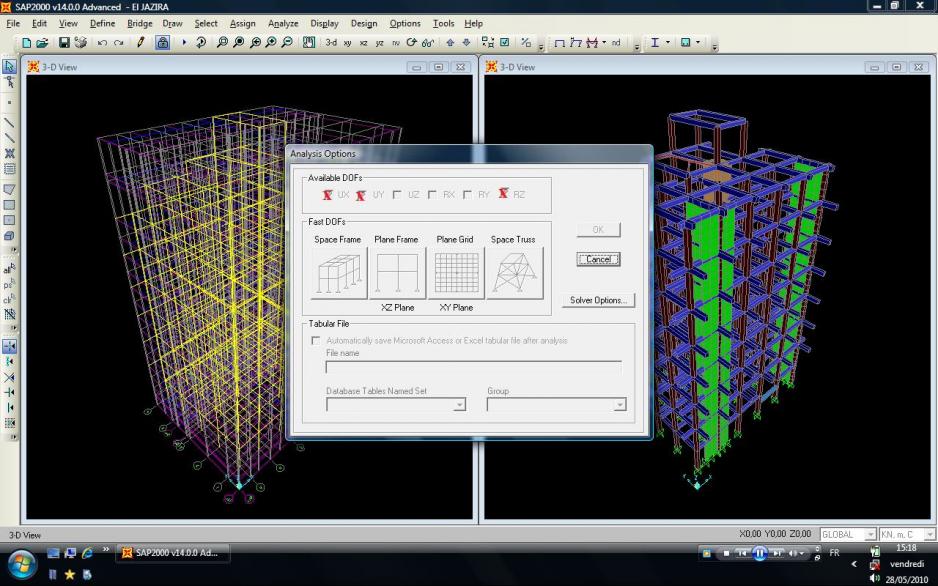The height and width of the screenshot is (586, 938).
Task: Zoom in one step with plus magnifier
Action: (271, 42)
